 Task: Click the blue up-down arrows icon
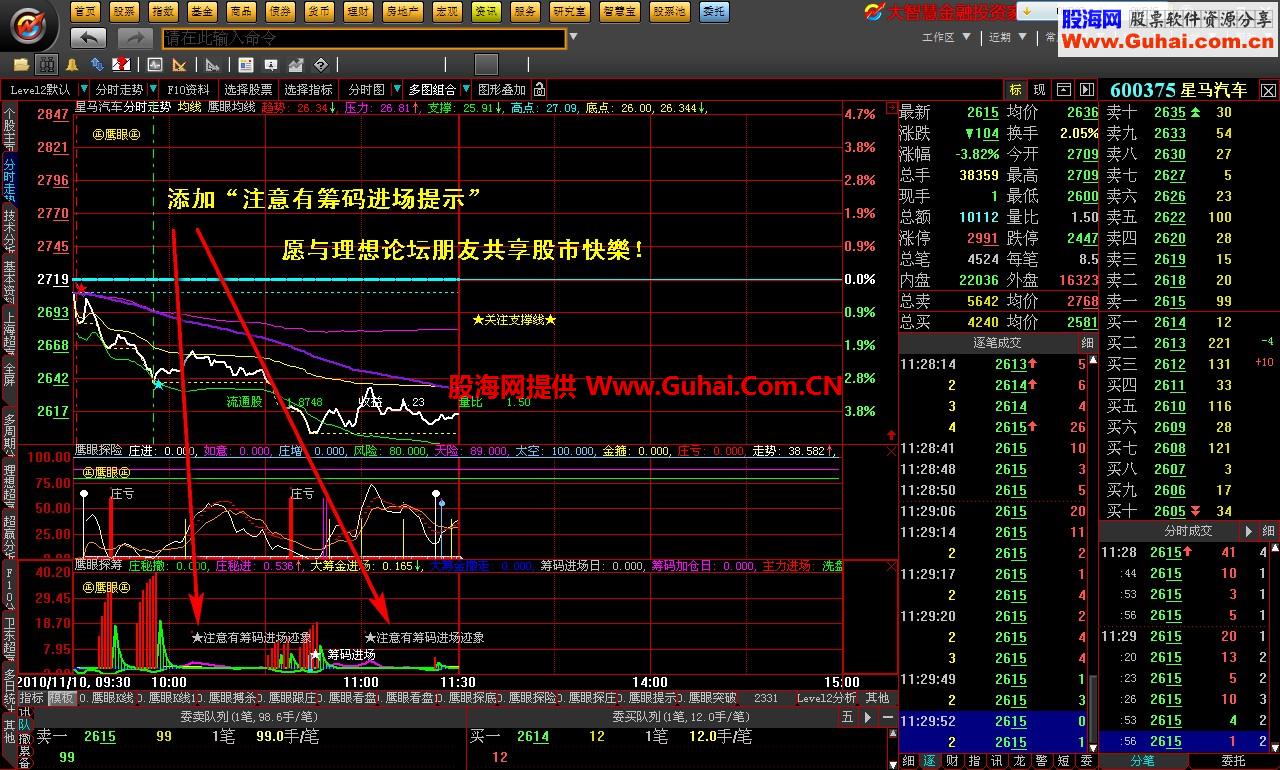[x=97, y=65]
